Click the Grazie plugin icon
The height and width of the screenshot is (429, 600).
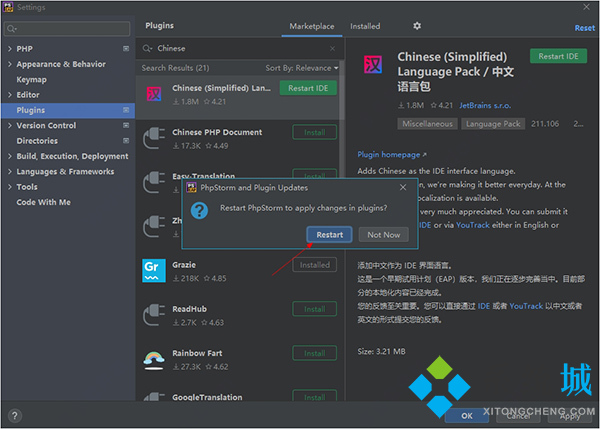(x=154, y=271)
